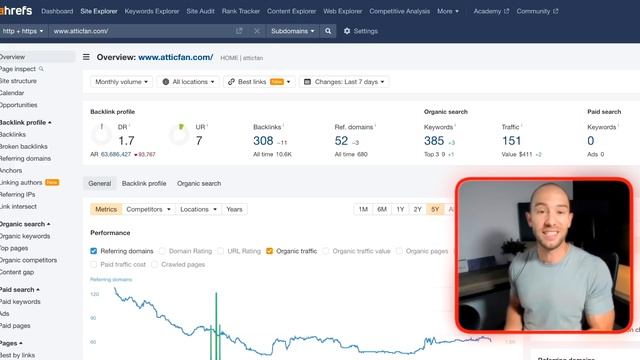Set chart range to 1M
Screen dimensions: 640x360
click(x=363, y=209)
